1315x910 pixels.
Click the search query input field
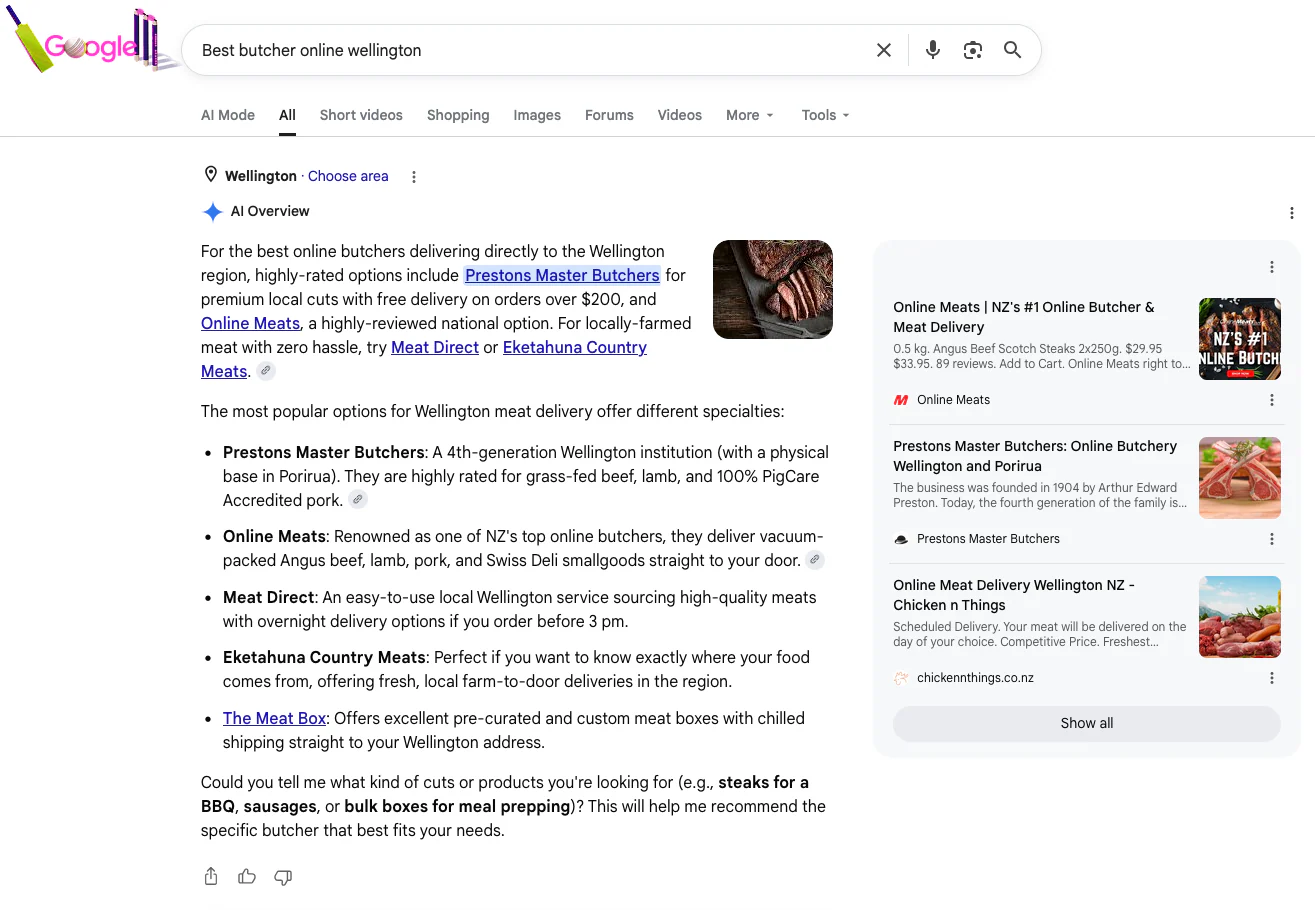coord(530,50)
